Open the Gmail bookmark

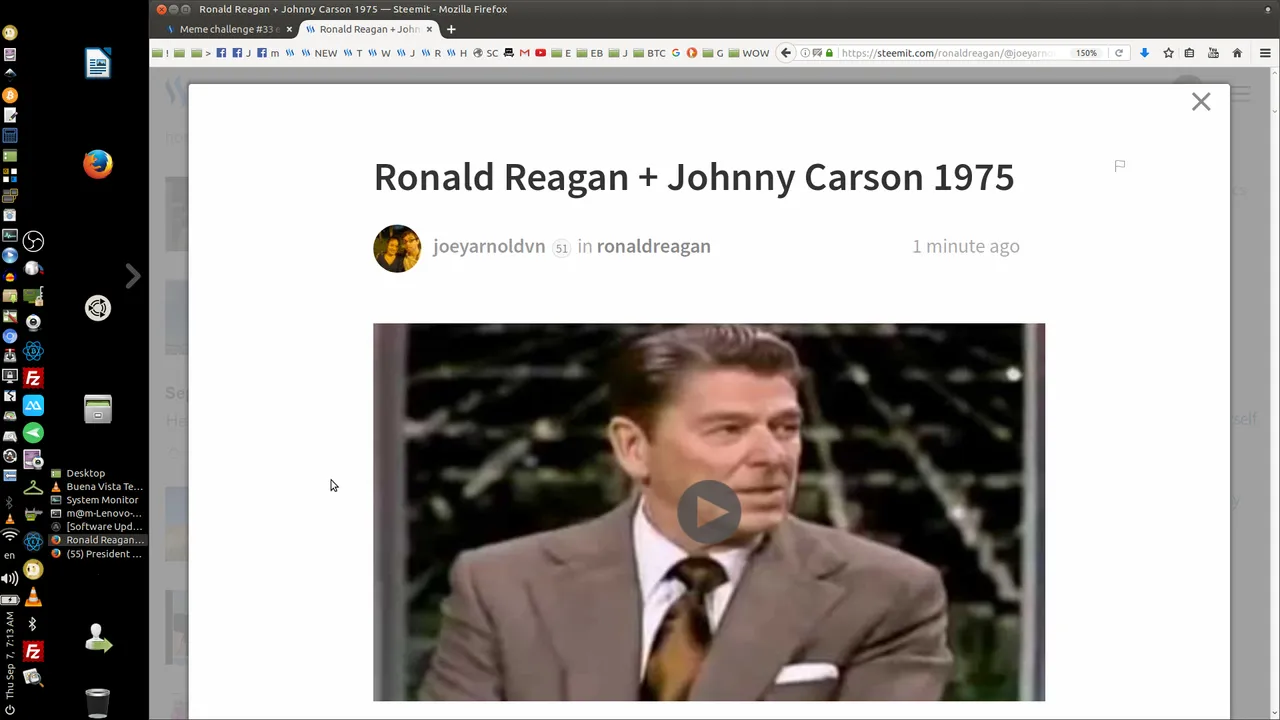coord(524,53)
